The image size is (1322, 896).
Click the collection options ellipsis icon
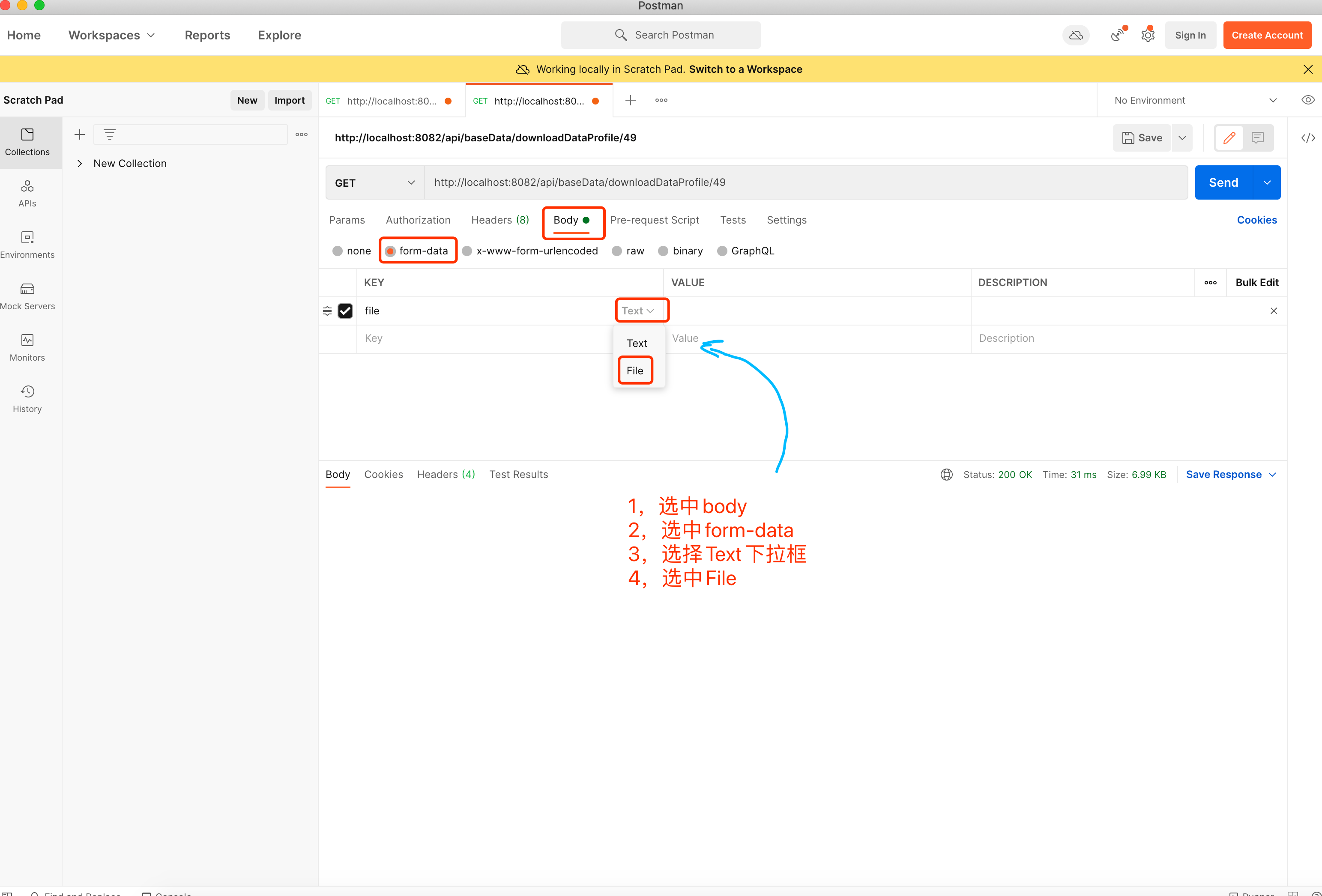[302, 135]
